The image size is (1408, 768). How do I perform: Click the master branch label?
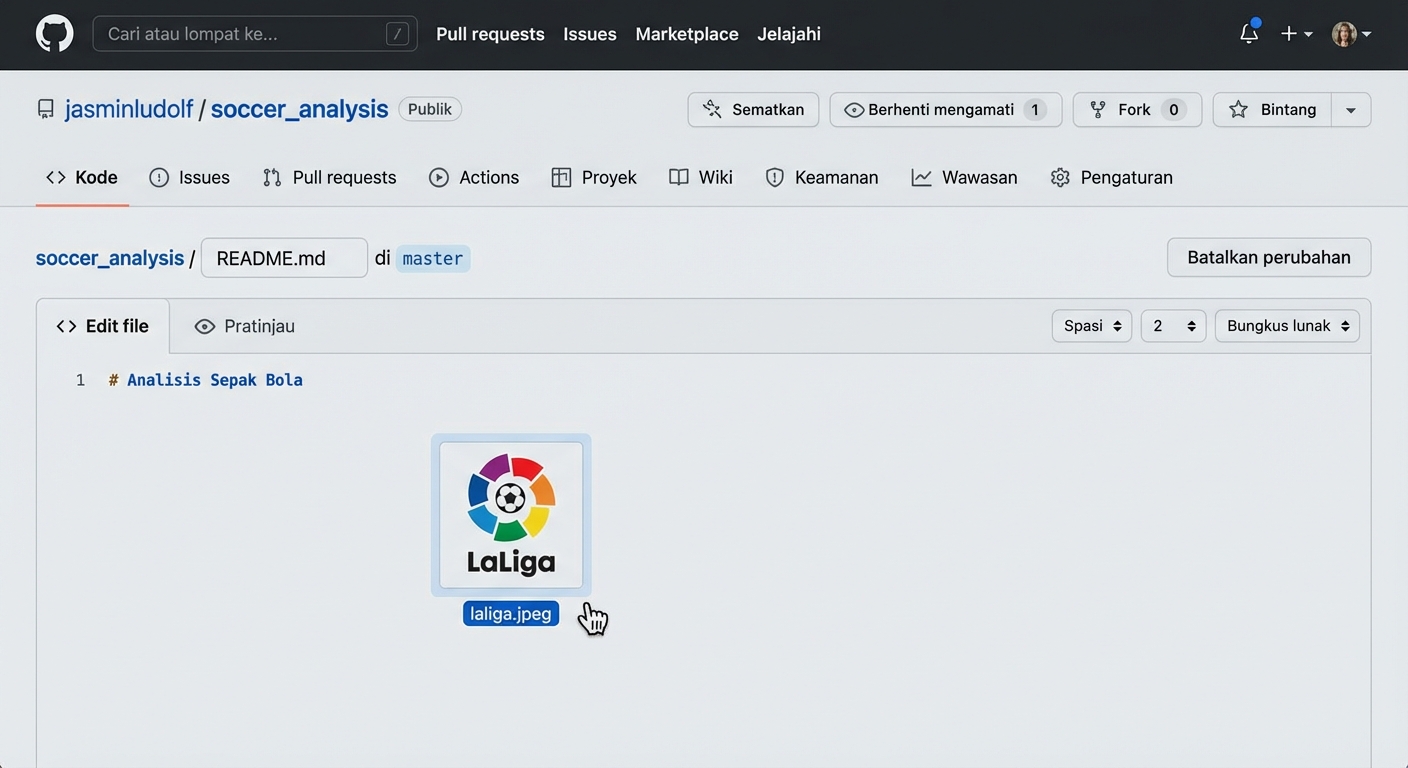[433, 258]
